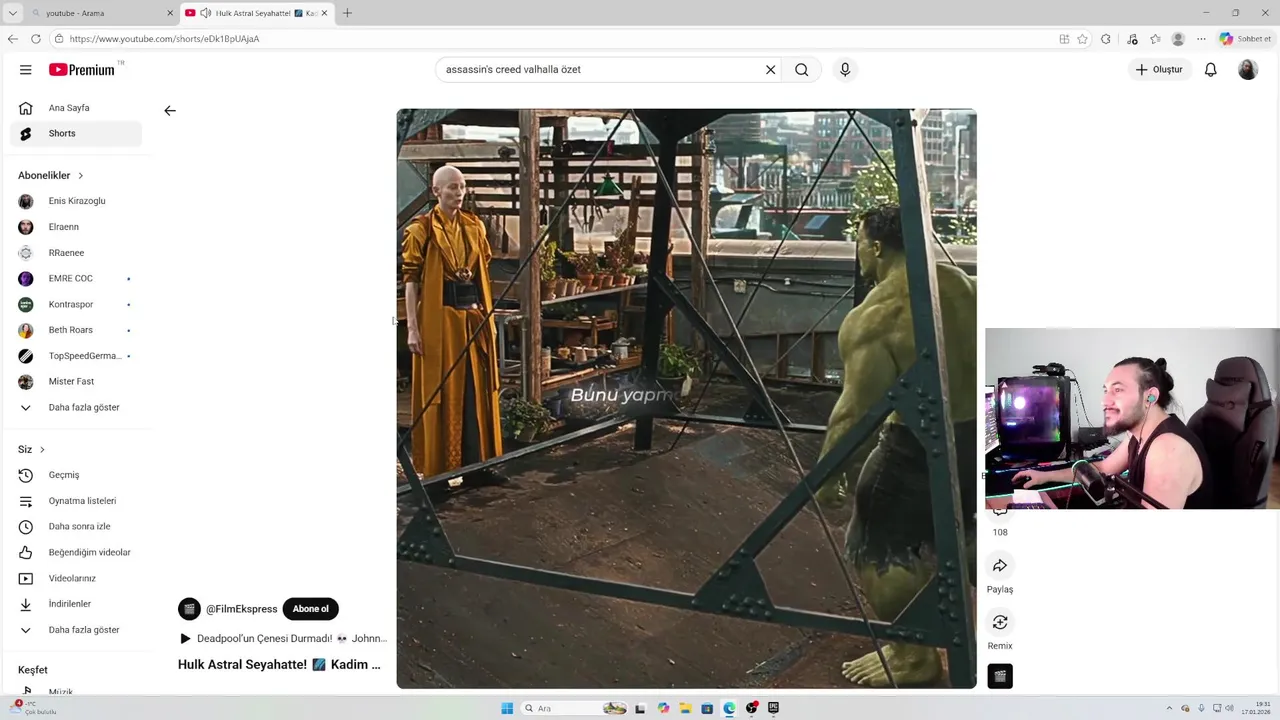Open browser settings three-dot menu
The width and height of the screenshot is (1280, 720).
coord(1202,39)
